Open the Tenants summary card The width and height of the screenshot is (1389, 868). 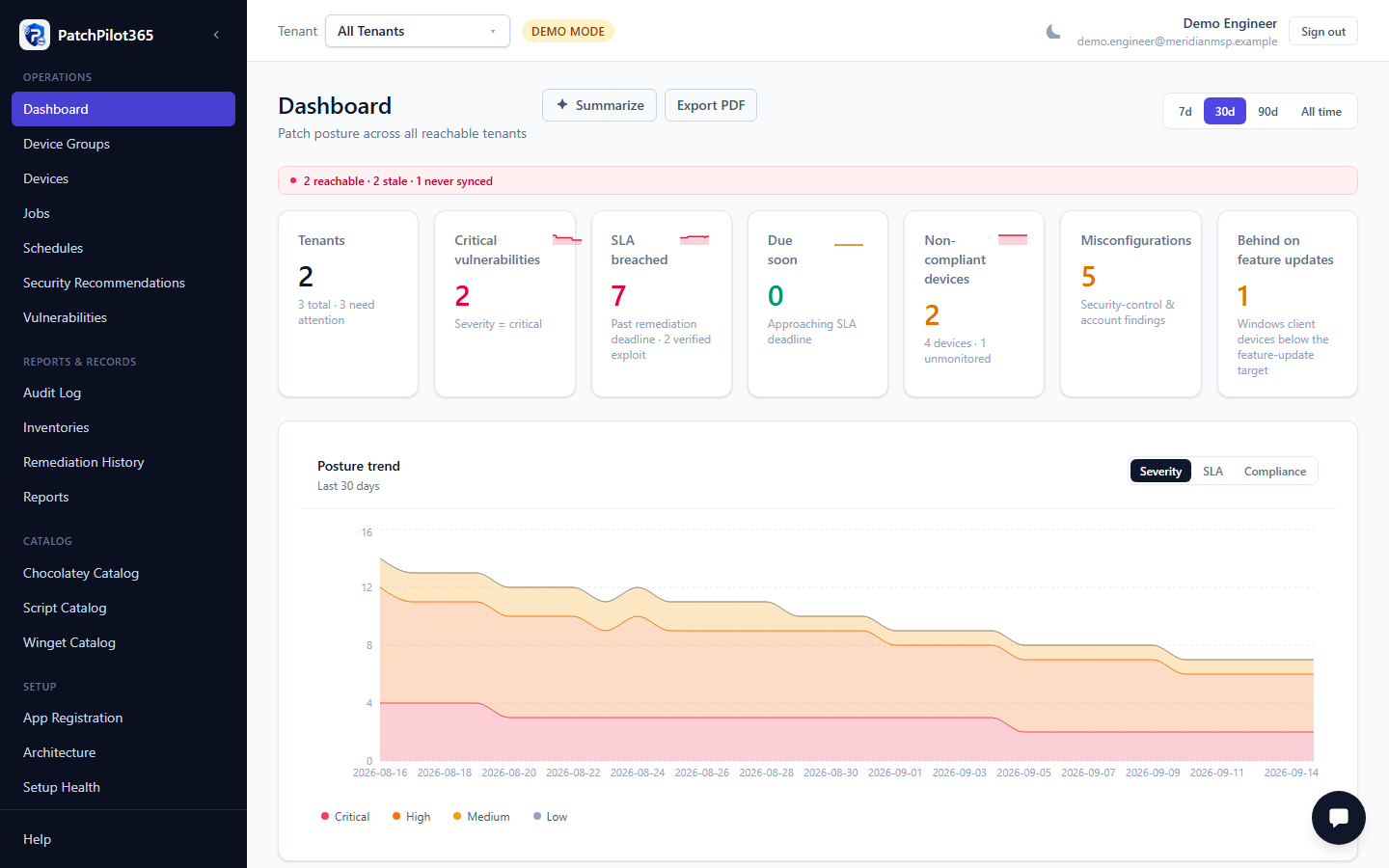pos(348,304)
